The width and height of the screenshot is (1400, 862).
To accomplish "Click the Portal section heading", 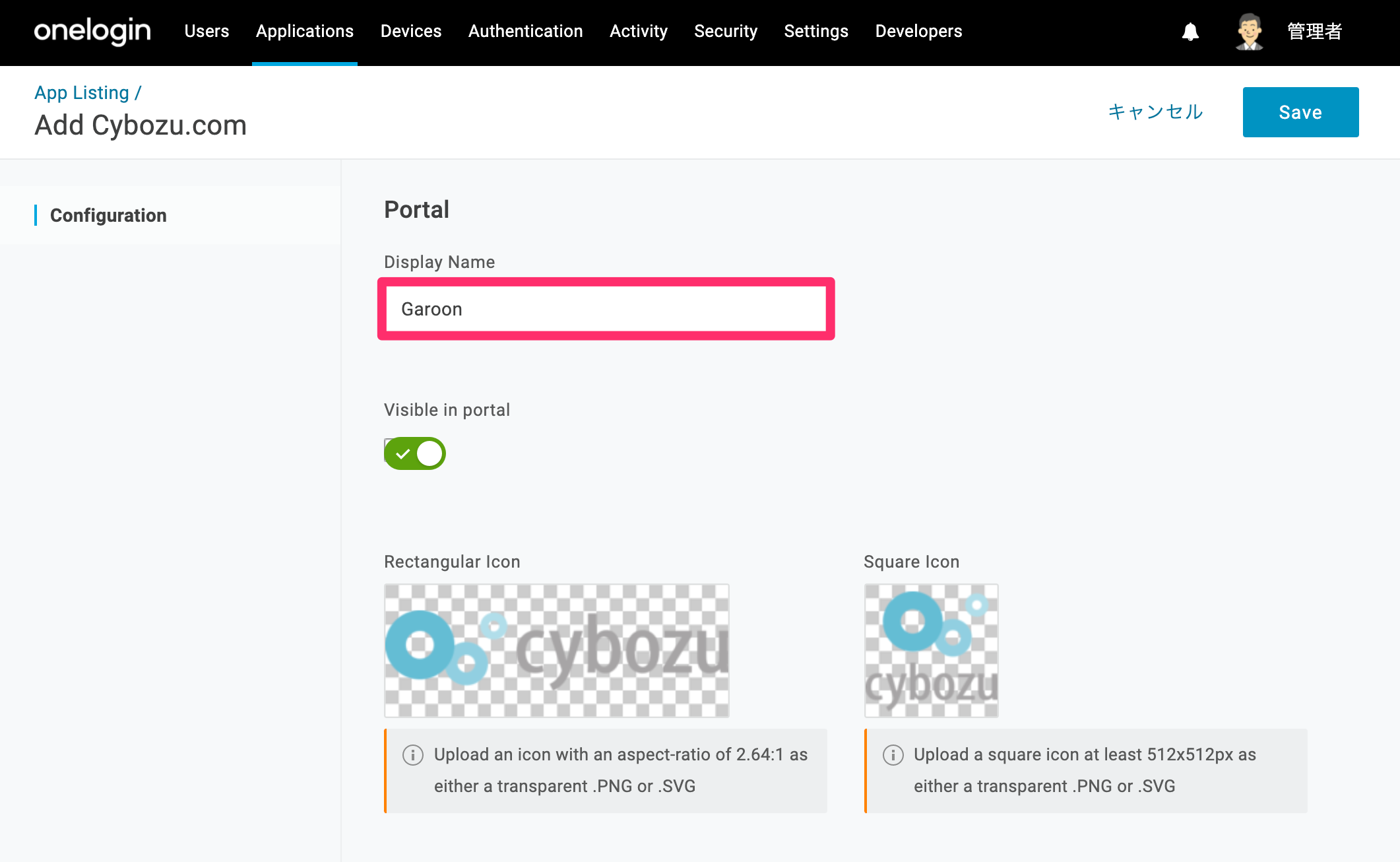I will tap(416, 210).
